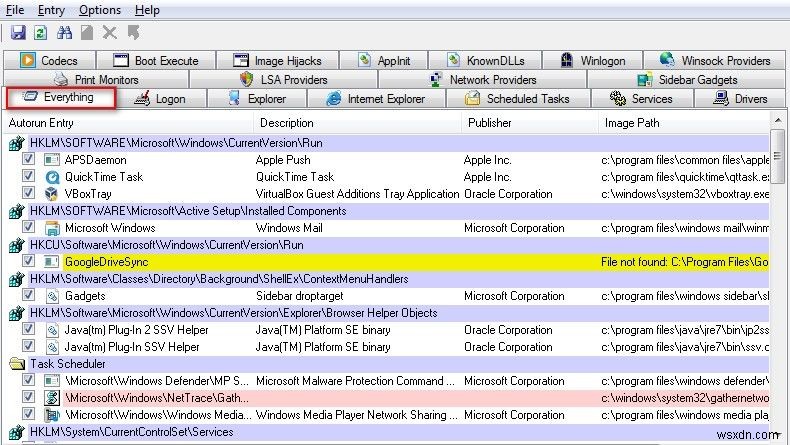Click the APSDaemon entry icon
Viewport: 790px width, 445px height.
tap(51, 160)
